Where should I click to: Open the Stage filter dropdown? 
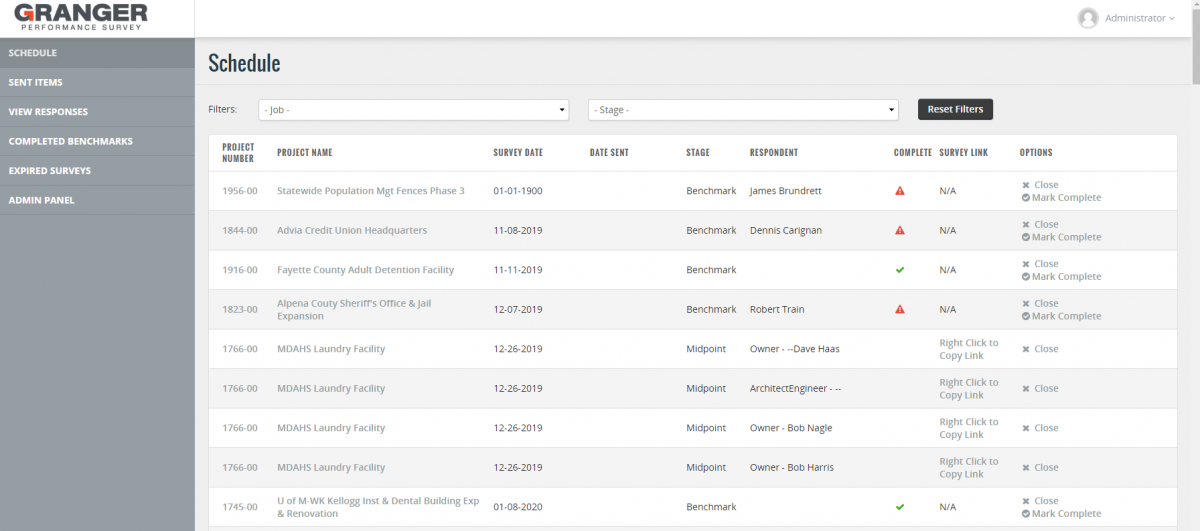pos(743,110)
